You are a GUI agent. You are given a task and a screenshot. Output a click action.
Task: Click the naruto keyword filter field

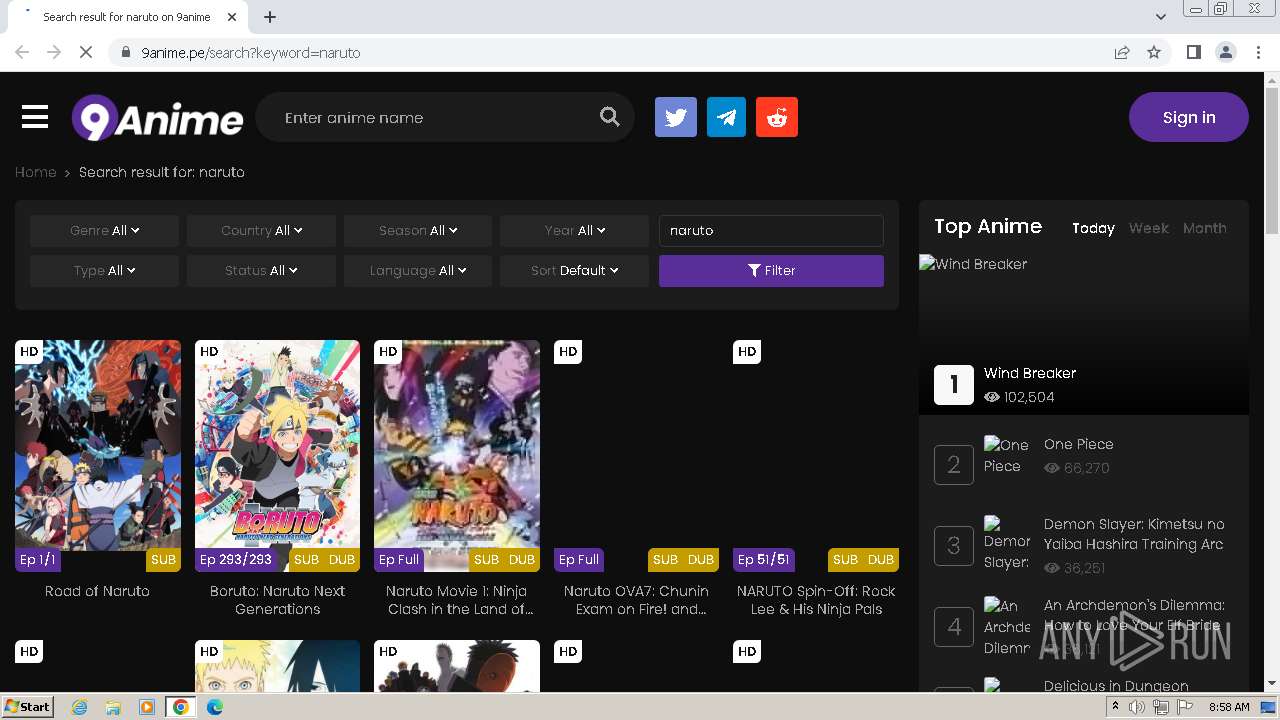771,230
